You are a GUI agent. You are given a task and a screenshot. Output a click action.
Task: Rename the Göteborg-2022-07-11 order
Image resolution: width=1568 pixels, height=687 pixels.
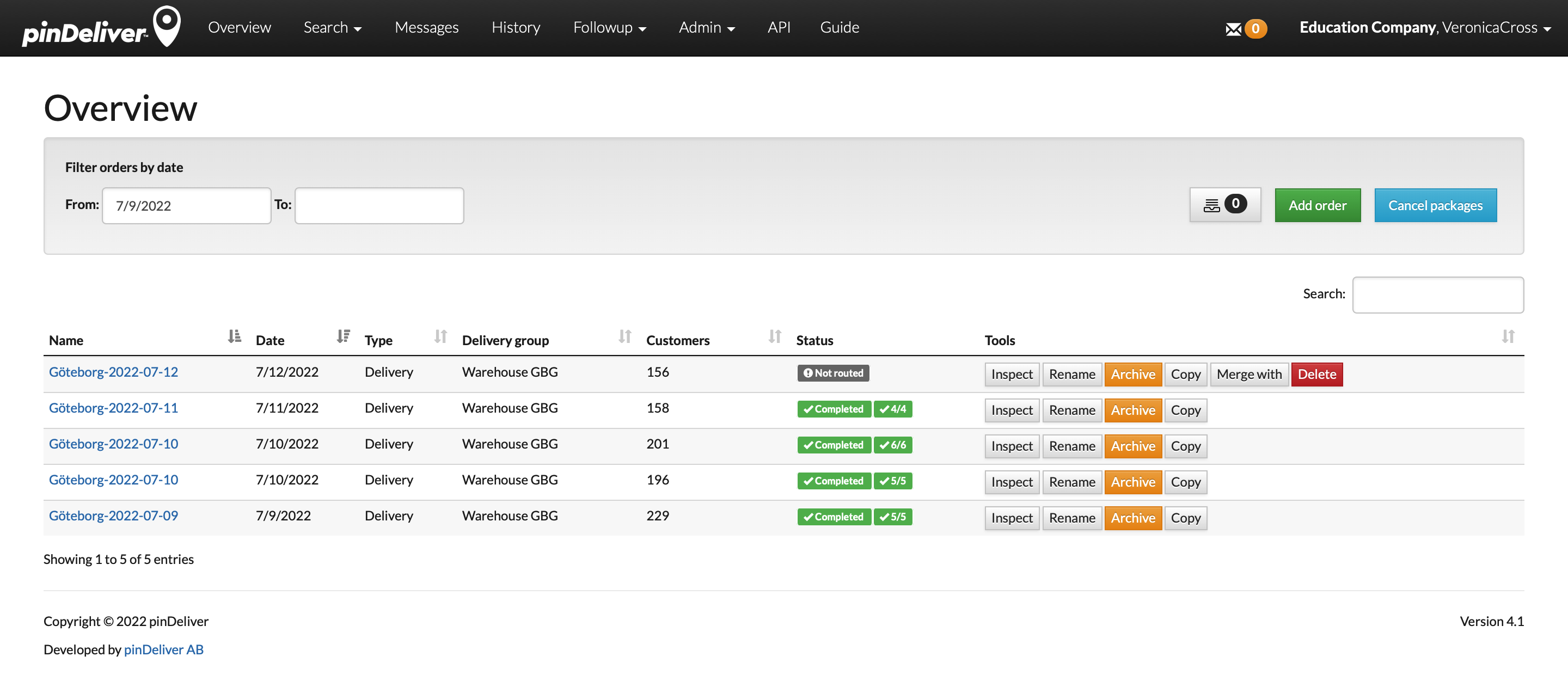(x=1072, y=410)
